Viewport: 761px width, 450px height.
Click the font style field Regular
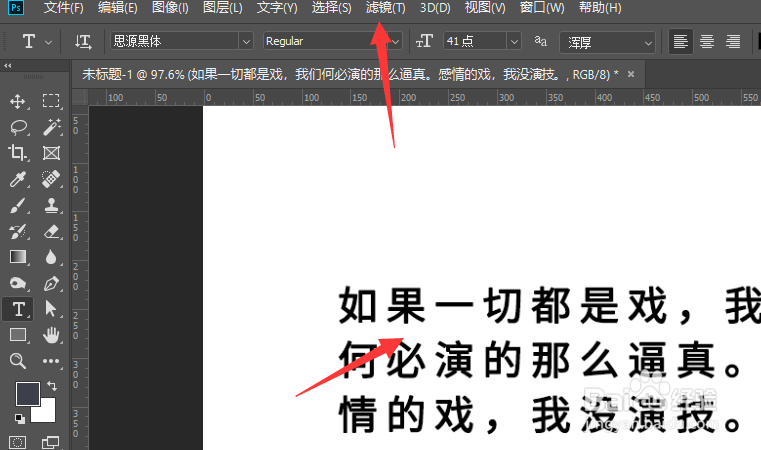[x=326, y=42]
